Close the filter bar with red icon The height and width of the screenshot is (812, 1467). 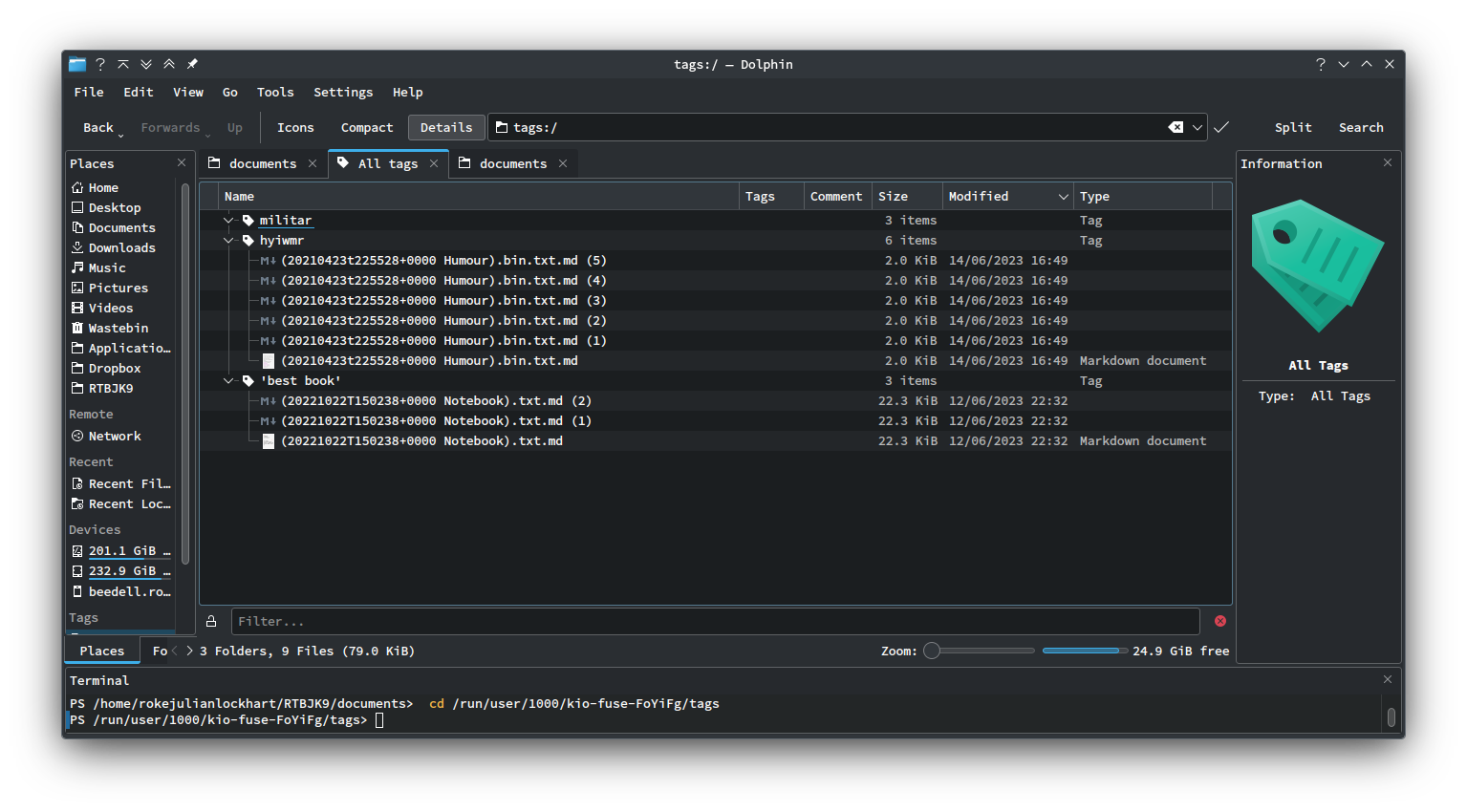coord(1220,621)
